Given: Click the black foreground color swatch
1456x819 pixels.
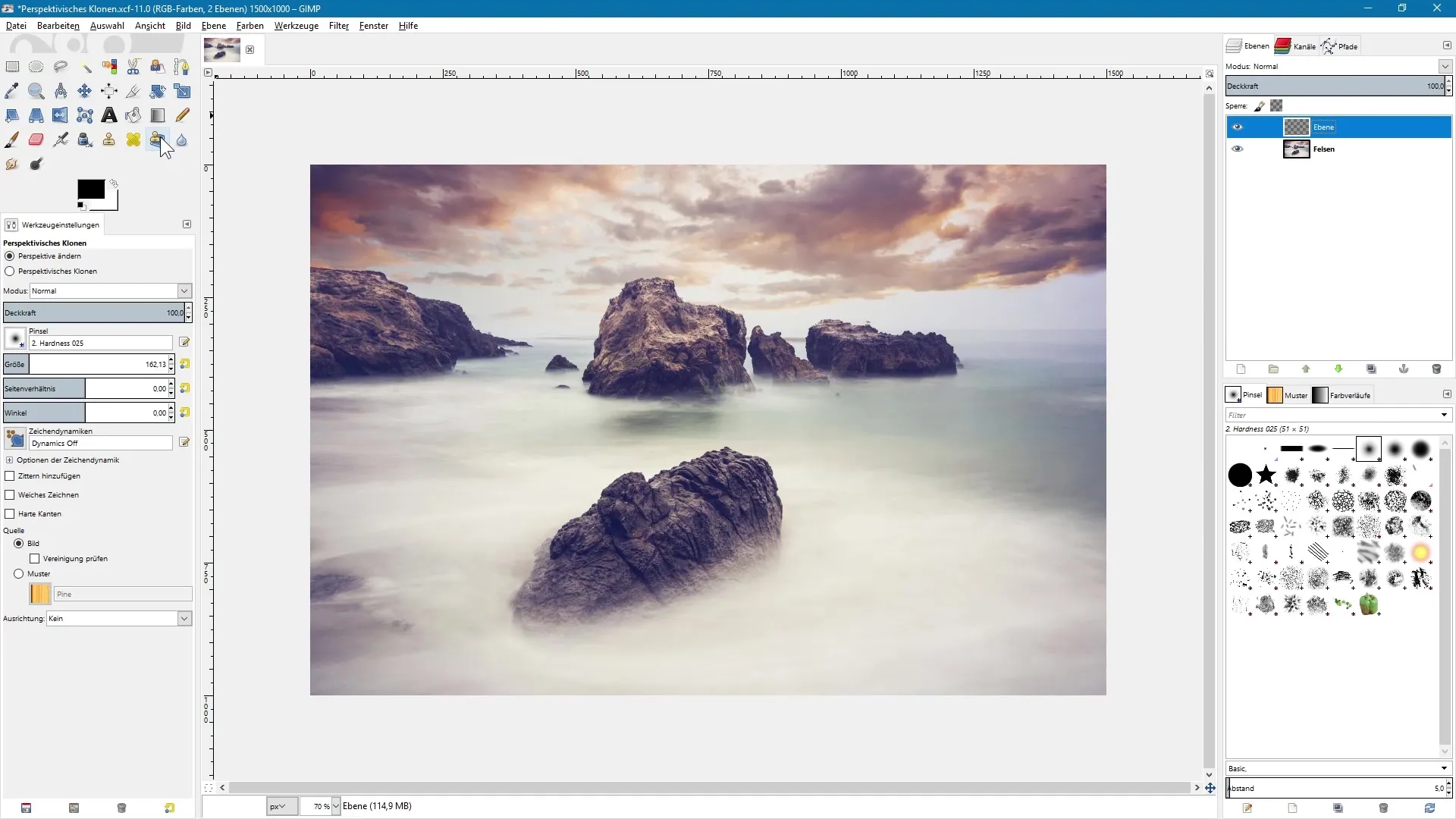Looking at the screenshot, I should 90,190.
